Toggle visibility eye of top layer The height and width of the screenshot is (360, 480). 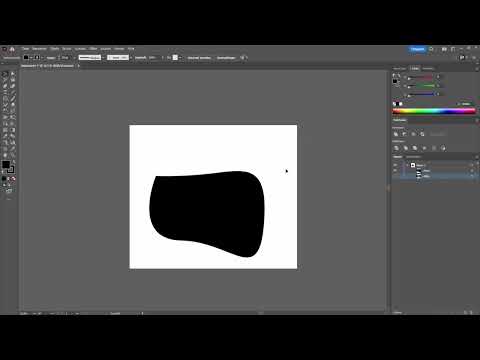395,165
